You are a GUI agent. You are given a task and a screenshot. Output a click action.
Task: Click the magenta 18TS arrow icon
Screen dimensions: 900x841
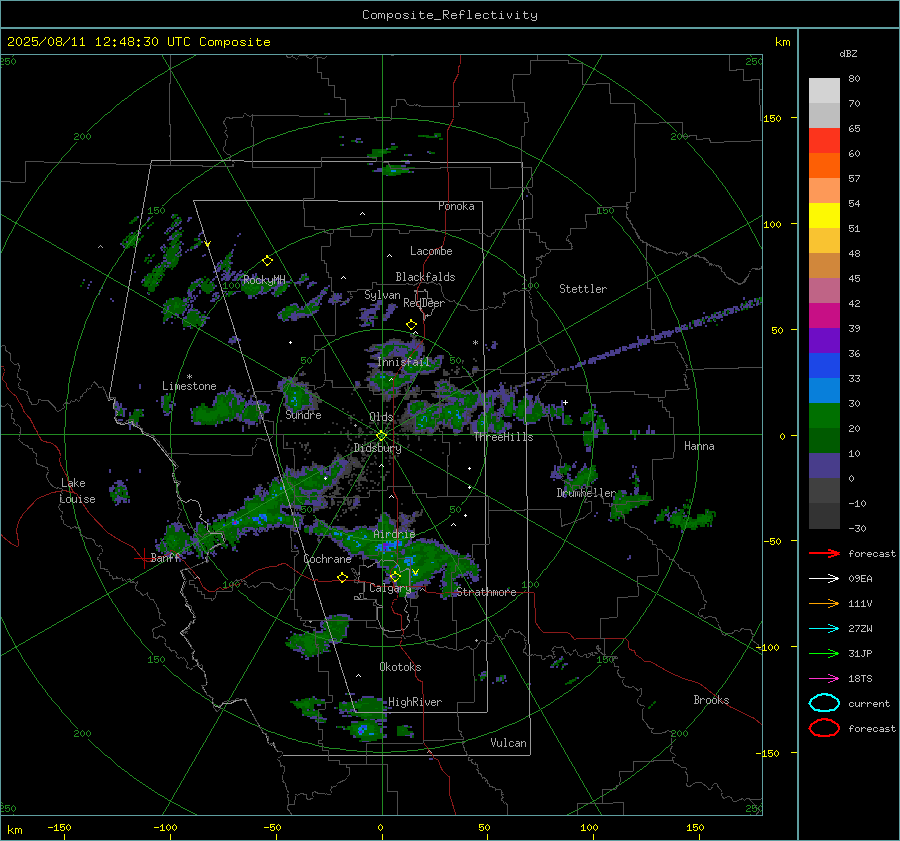coord(824,679)
